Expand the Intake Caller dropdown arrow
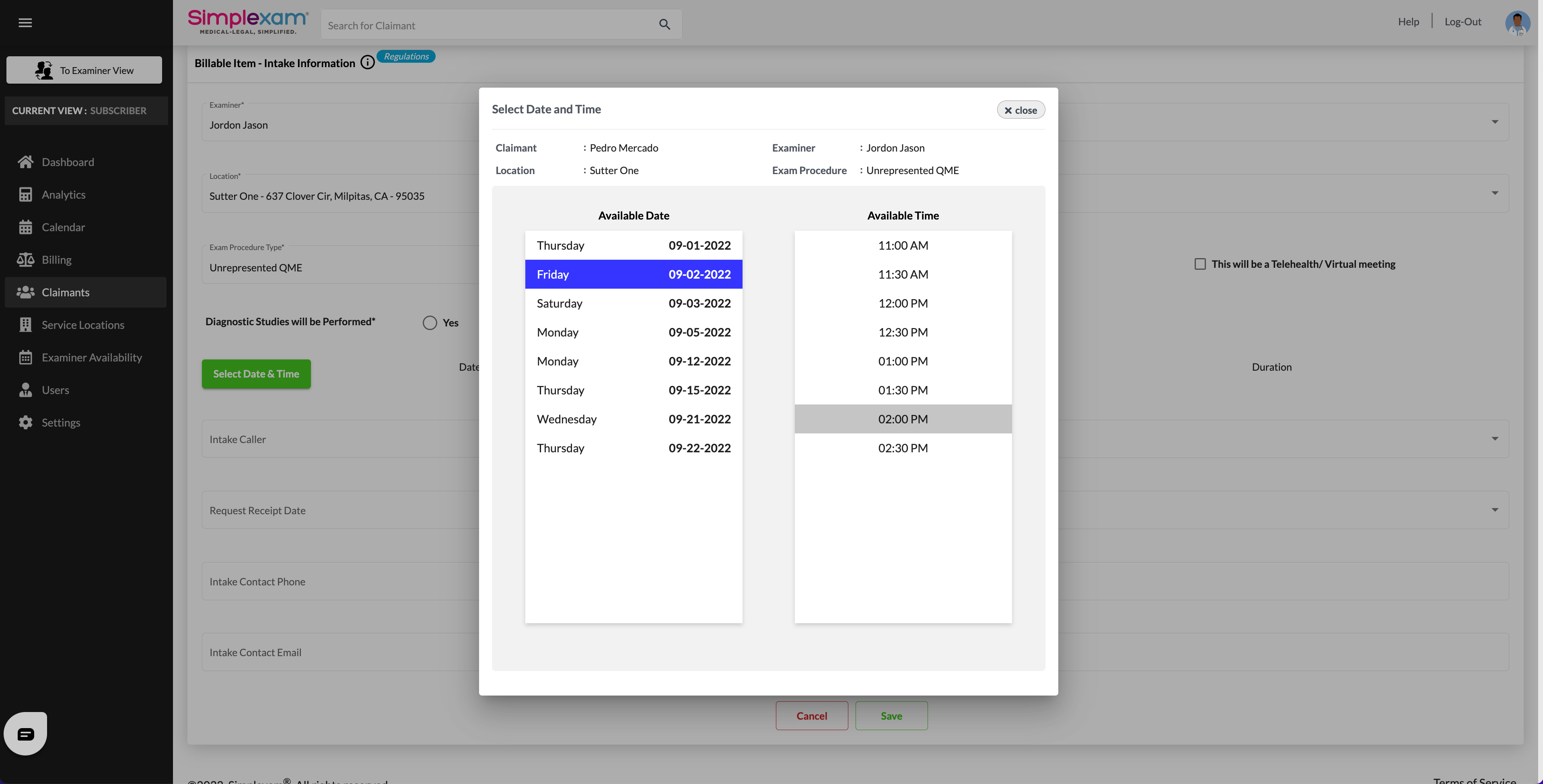 click(x=1494, y=438)
